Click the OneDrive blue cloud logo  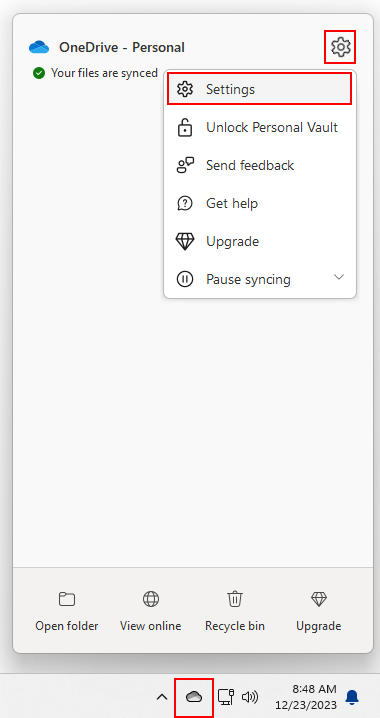click(39, 47)
